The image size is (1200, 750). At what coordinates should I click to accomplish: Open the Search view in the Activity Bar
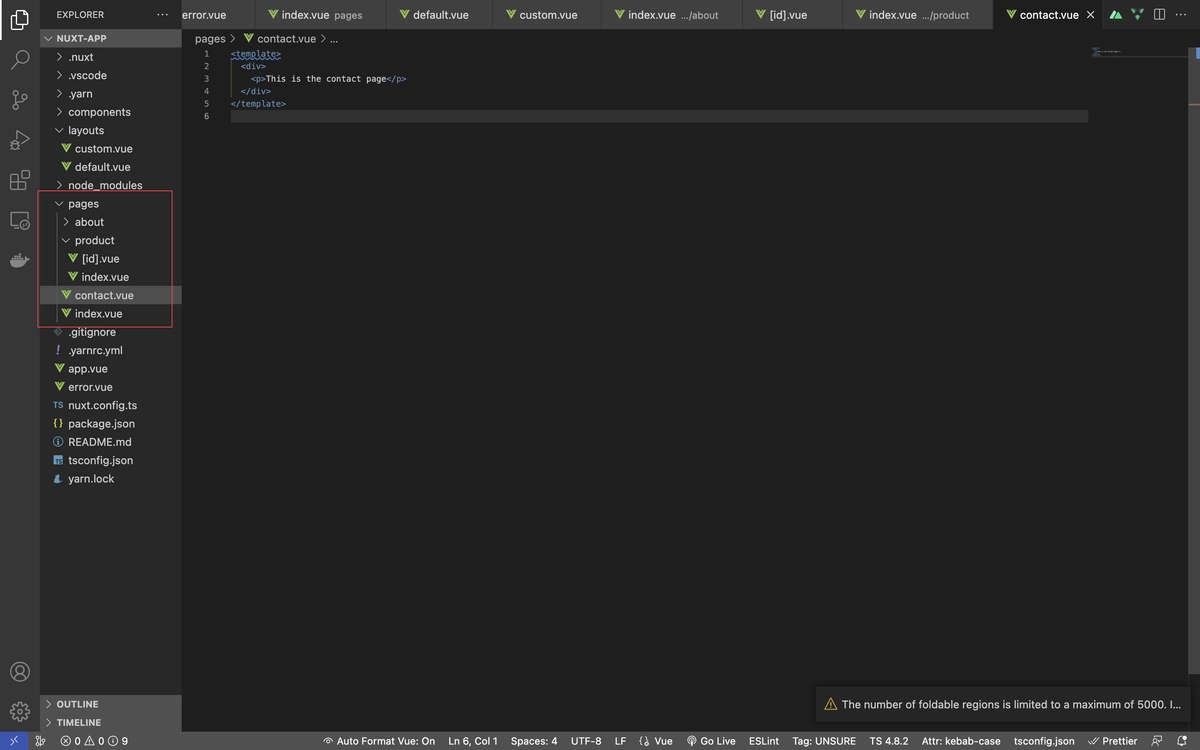click(19, 60)
